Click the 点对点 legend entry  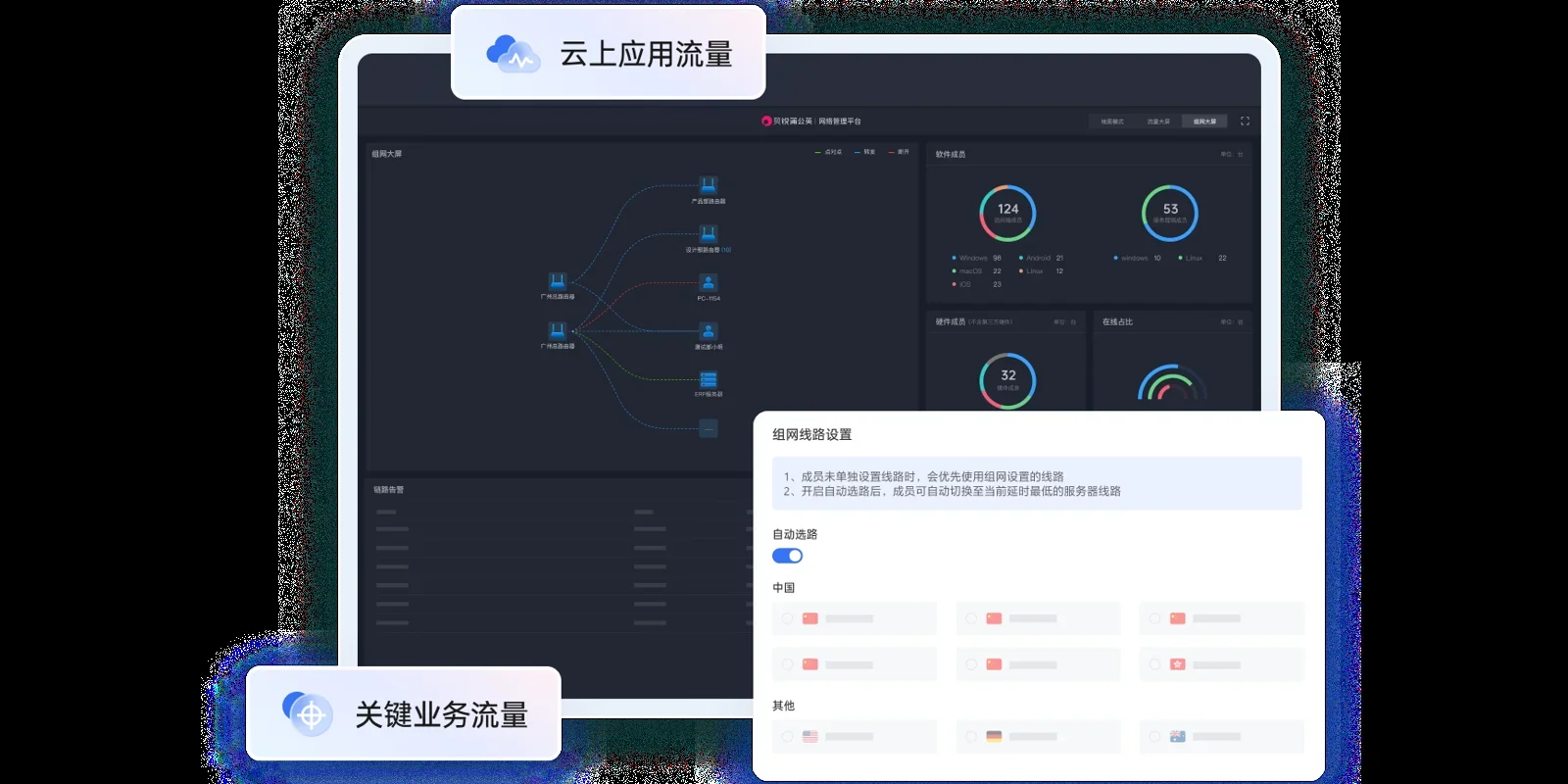[828, 152]
